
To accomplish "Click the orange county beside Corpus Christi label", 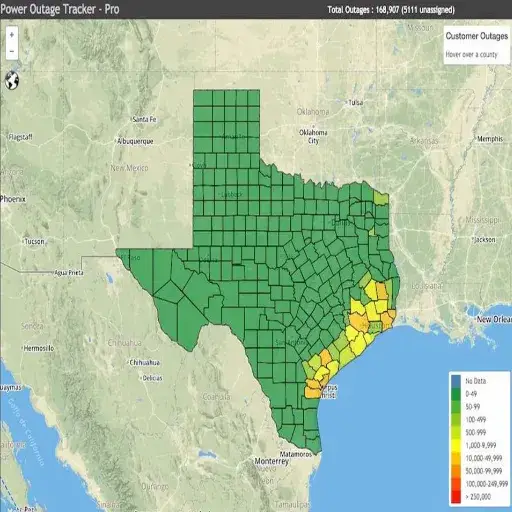I will tap(312, 392).
